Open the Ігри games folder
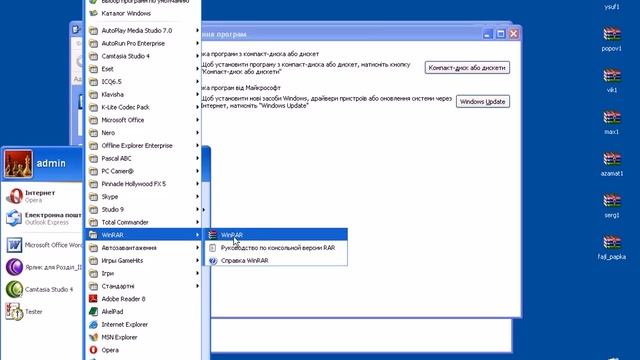This screenshot has height=360, width=640. tap(144, 273)
